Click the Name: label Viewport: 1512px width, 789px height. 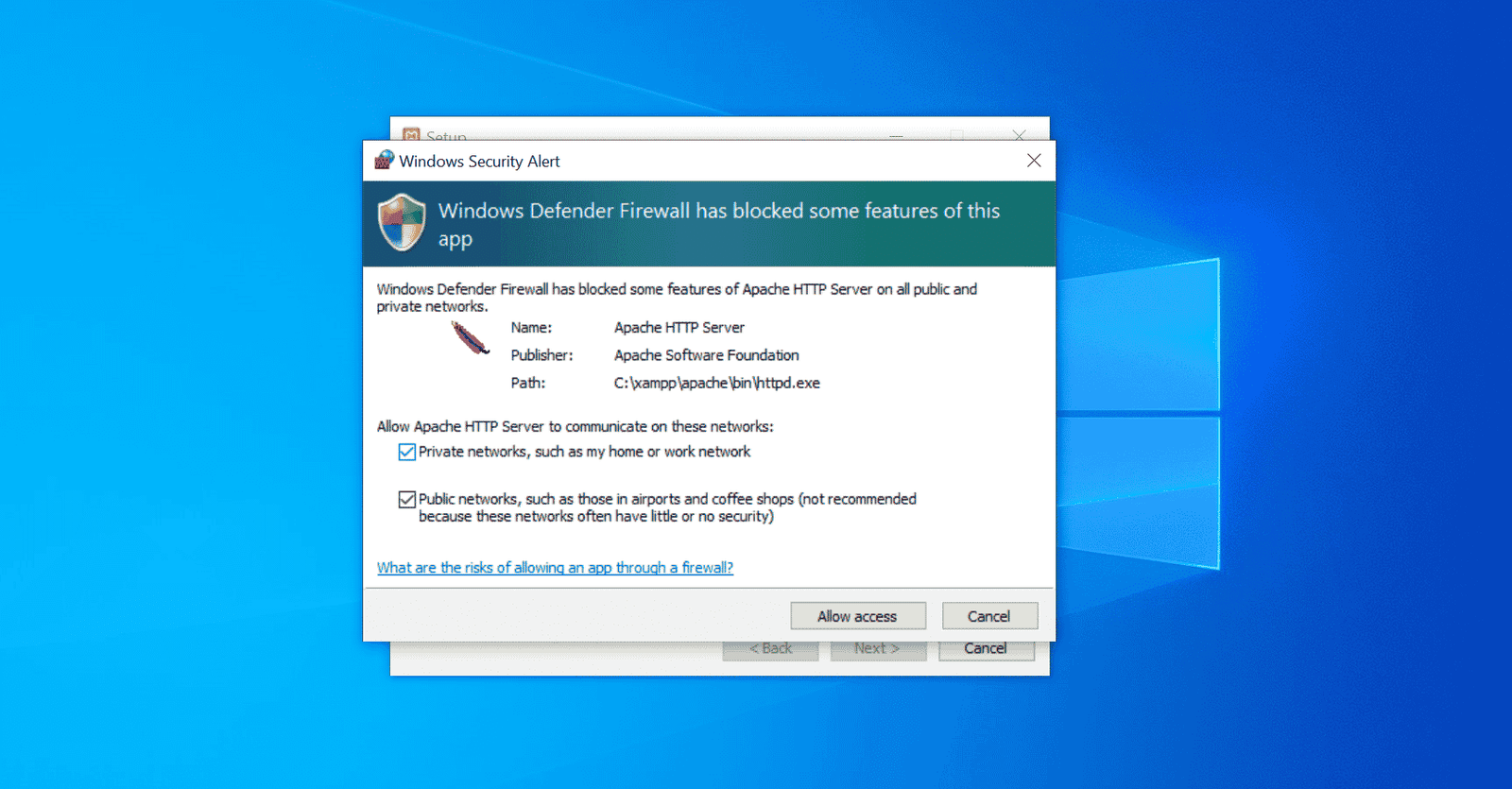(x=531, y=328)
